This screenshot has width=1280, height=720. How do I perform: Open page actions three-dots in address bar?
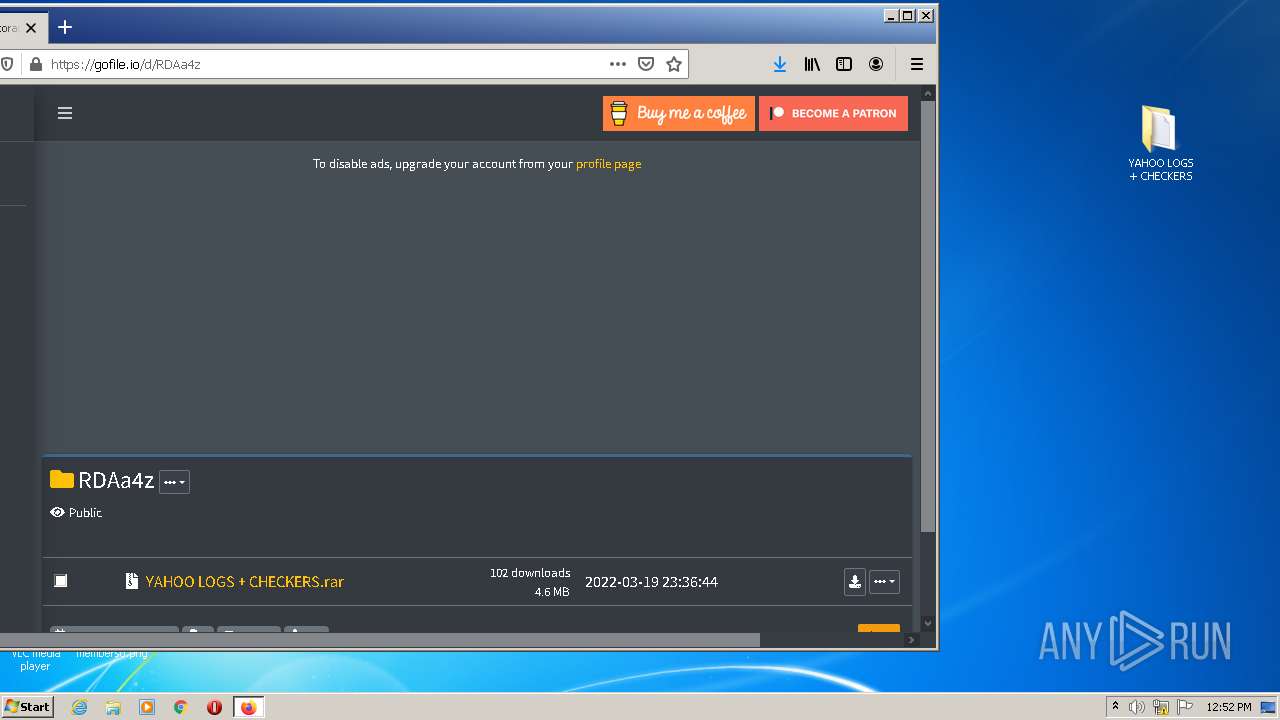click(x=618, y=64)
